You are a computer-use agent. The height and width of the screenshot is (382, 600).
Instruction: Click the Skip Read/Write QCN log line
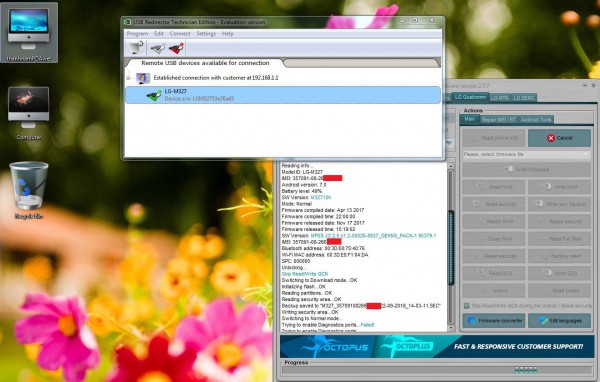[305, 274]
